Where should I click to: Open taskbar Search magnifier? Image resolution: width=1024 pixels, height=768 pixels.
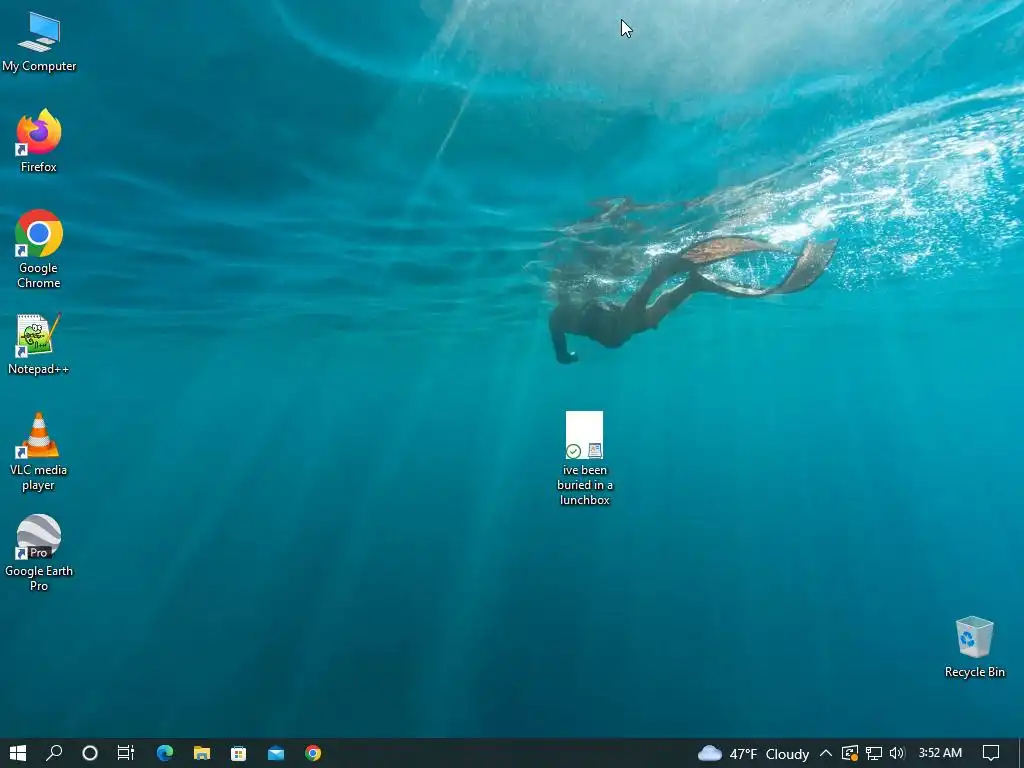click(x=54, y=753)
